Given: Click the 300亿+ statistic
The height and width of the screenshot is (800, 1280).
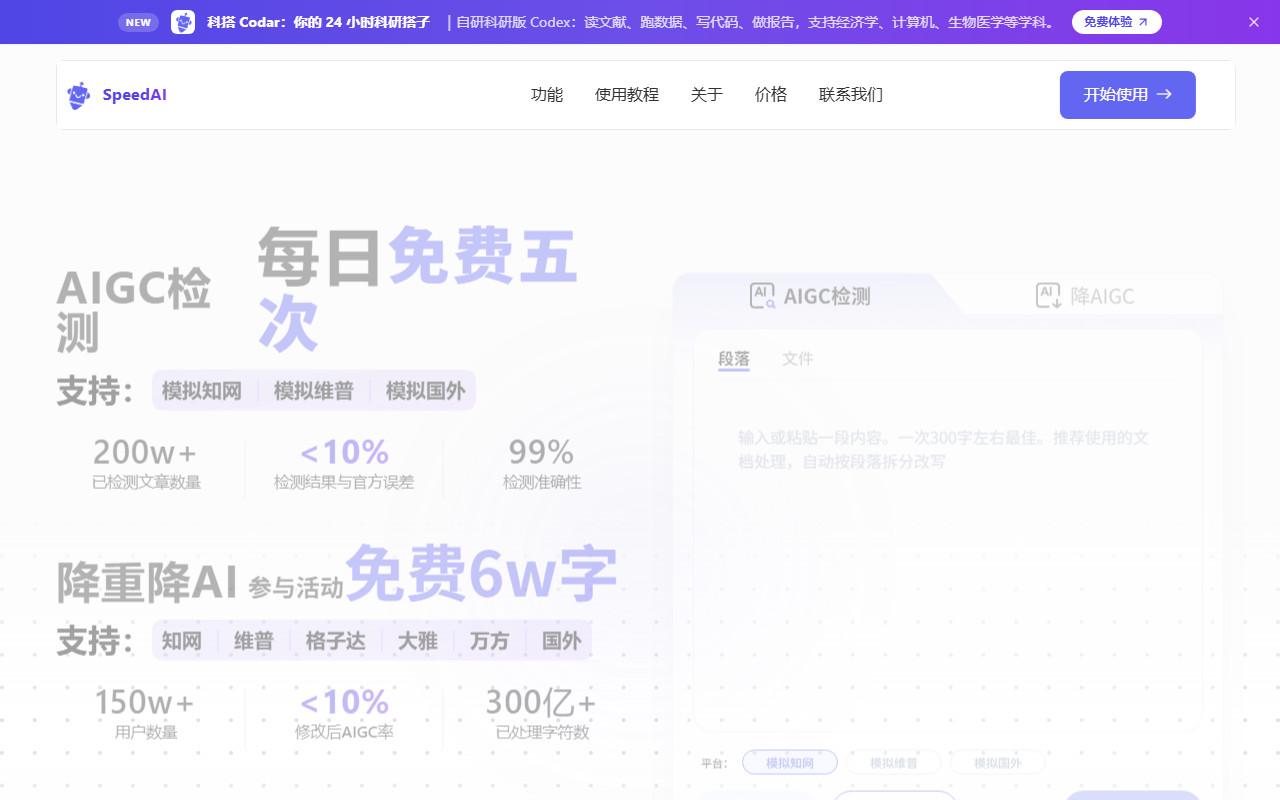Looking at the screenshot, I should (541, 703).
